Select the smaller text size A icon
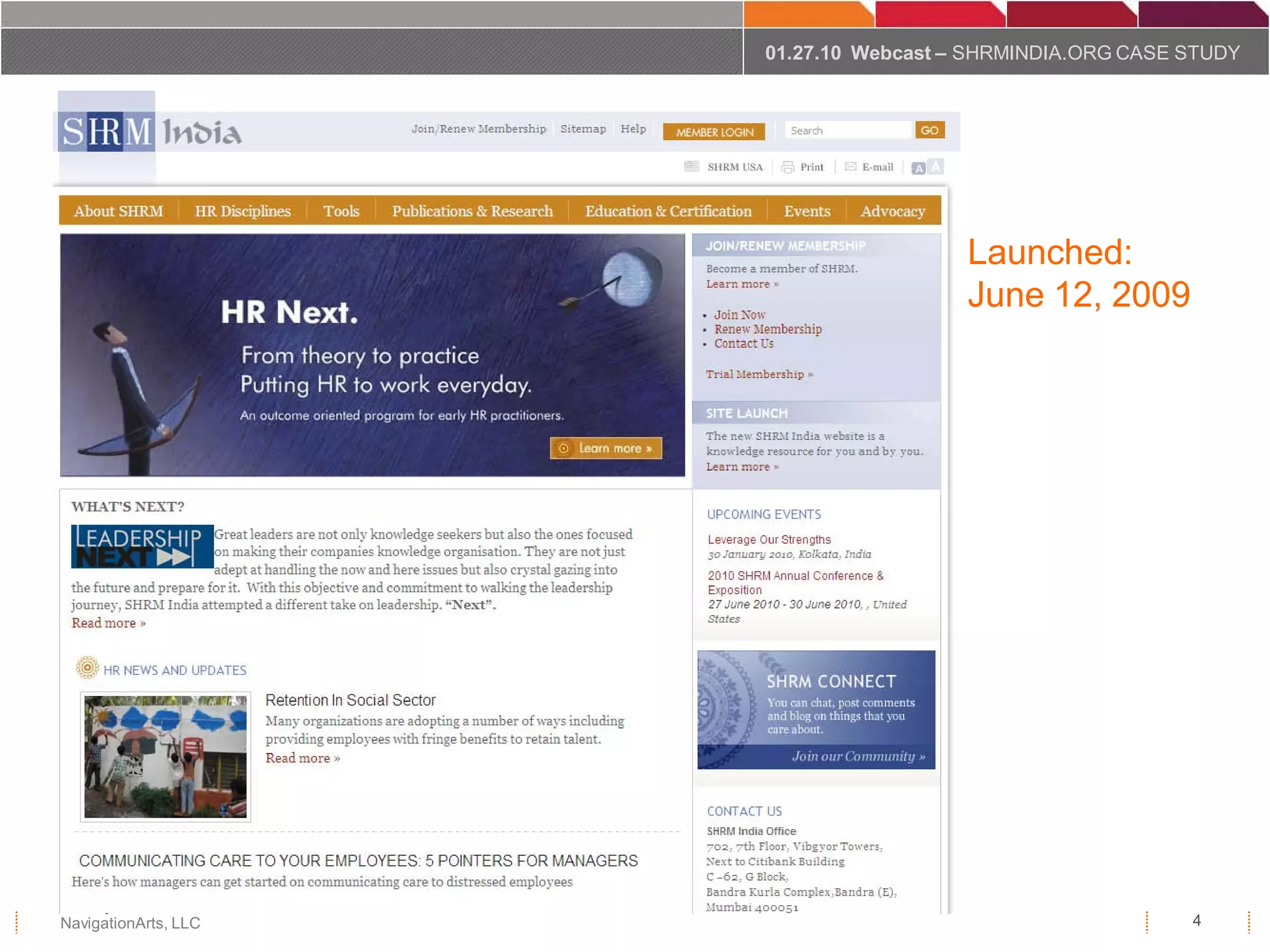Viewport: 1270px width, 952px height. [x=918, y=168]
